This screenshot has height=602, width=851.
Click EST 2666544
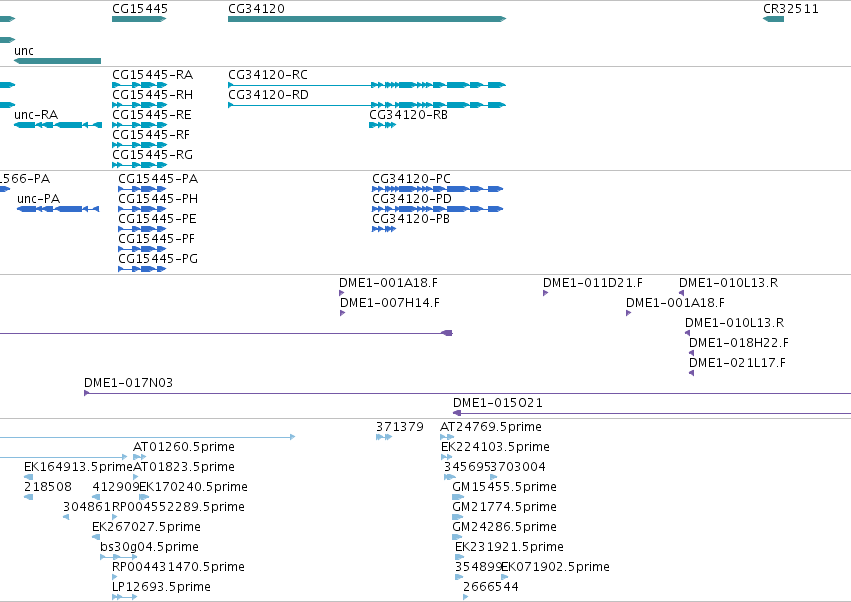click(x=466, y=598)
